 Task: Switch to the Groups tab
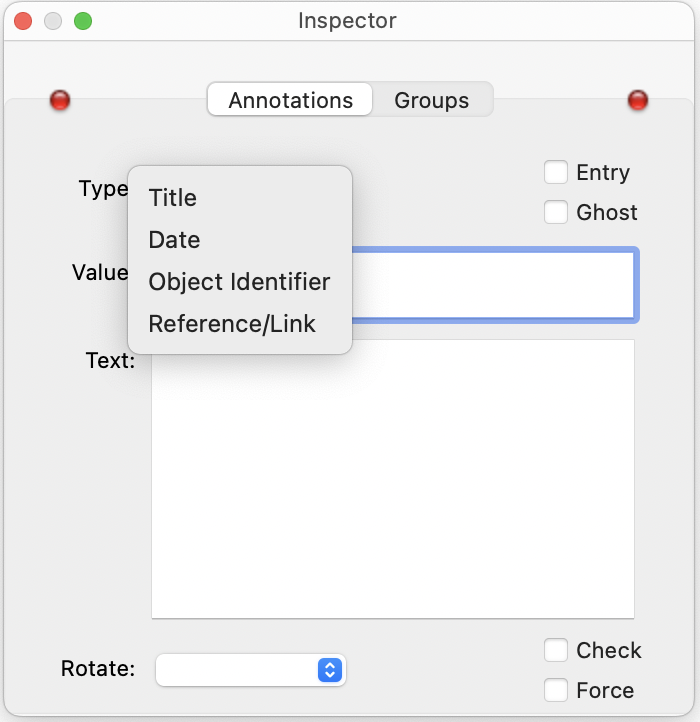point(431,100)
